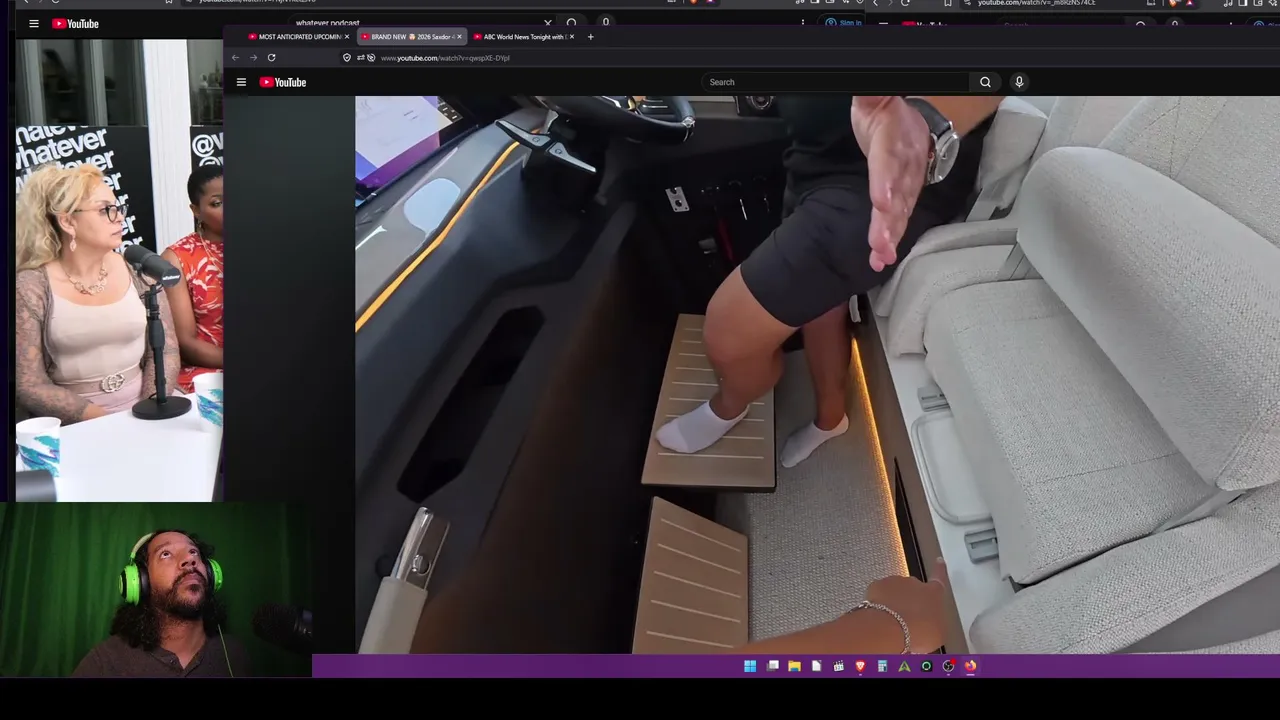Click the microphone button in background YouTube window

[605, 22]
